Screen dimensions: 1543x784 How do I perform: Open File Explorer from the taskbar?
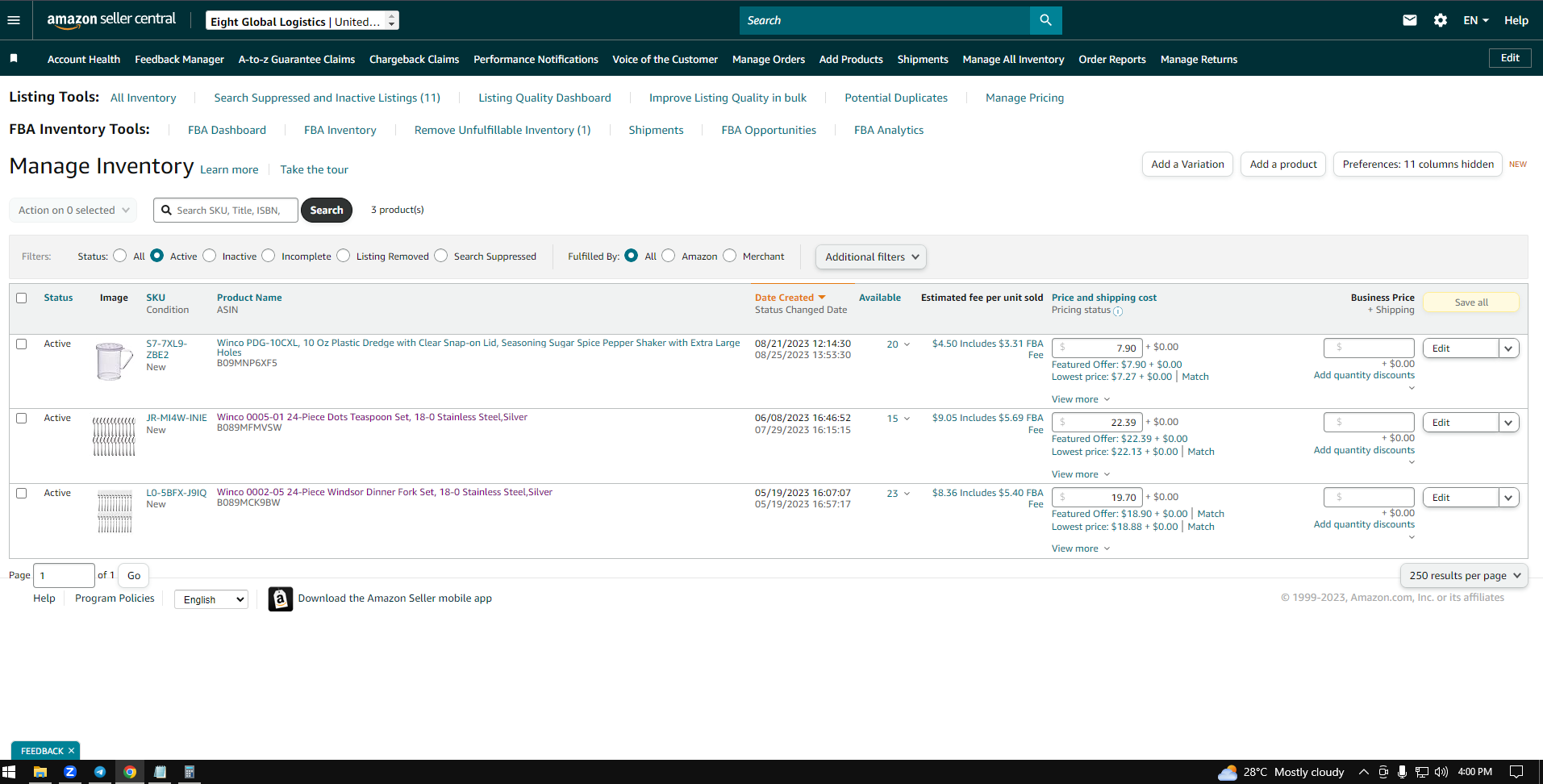pyautogui.click(x=40, y=772)
